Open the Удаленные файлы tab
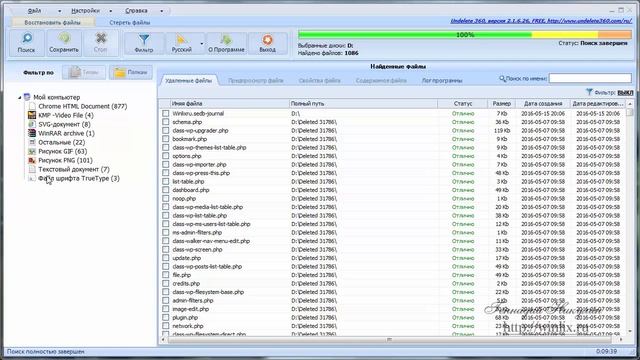Viewport: 640px width, 360px height. coord(189,80)
